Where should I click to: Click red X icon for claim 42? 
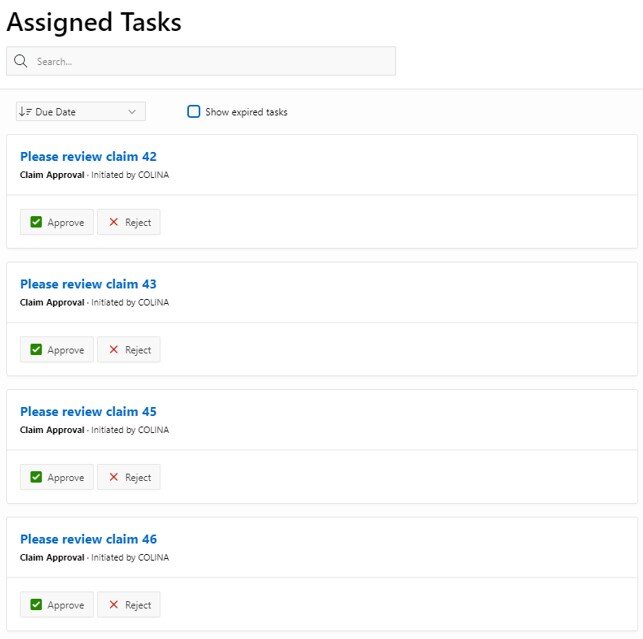(114, 222)
